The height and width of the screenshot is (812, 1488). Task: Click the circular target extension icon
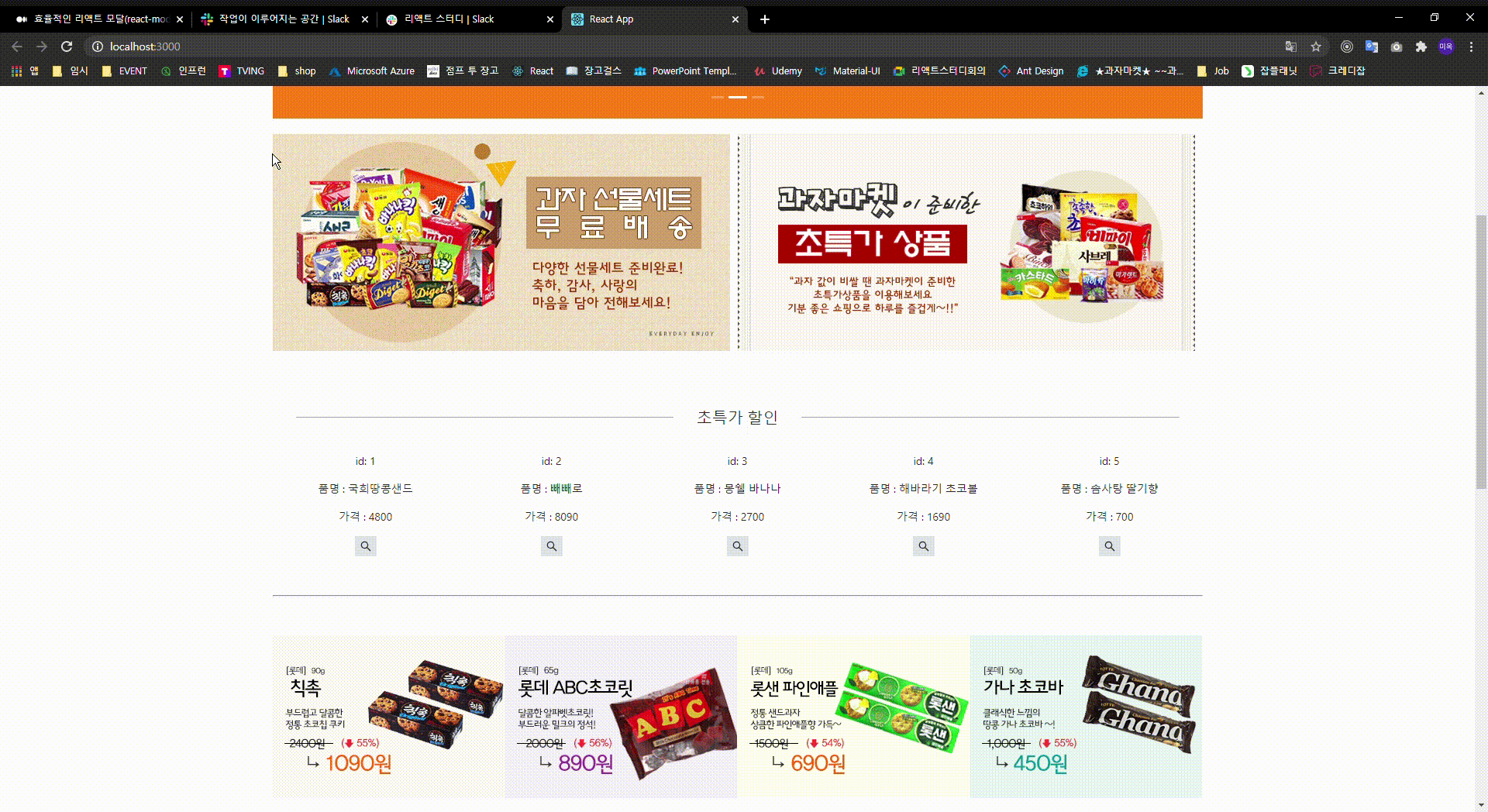pyautogui.click(x=1347, y=46)
